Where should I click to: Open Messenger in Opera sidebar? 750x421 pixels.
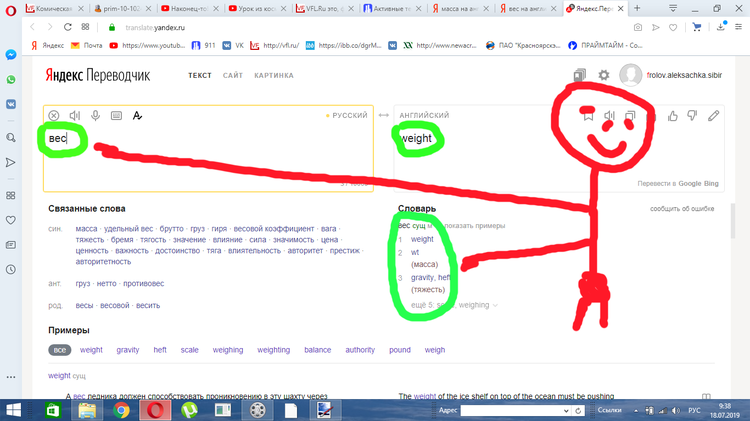[x=11, y=55]
